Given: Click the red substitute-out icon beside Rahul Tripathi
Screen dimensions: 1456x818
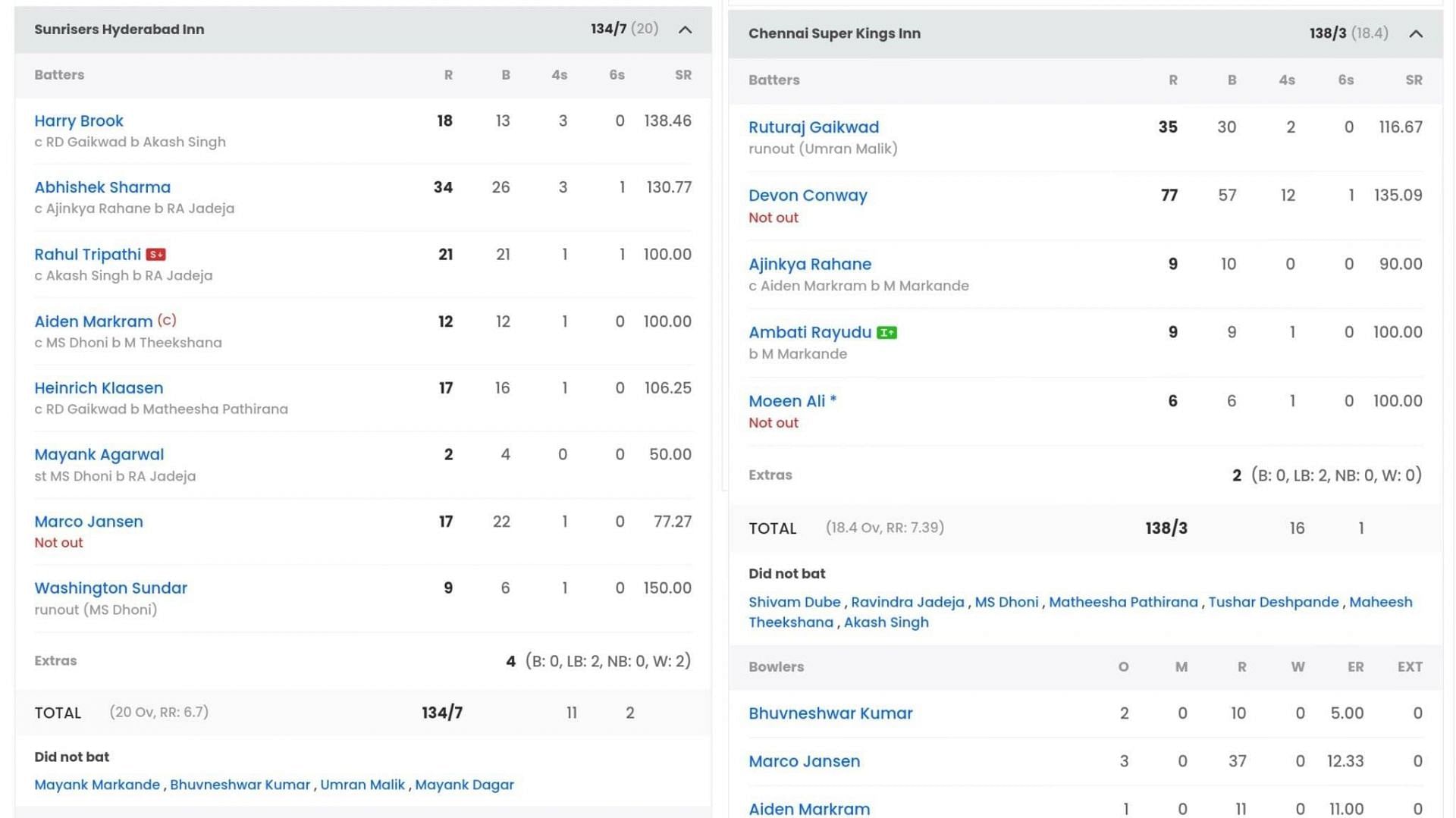Looking at the screenshot, I should tap(156, 255).
